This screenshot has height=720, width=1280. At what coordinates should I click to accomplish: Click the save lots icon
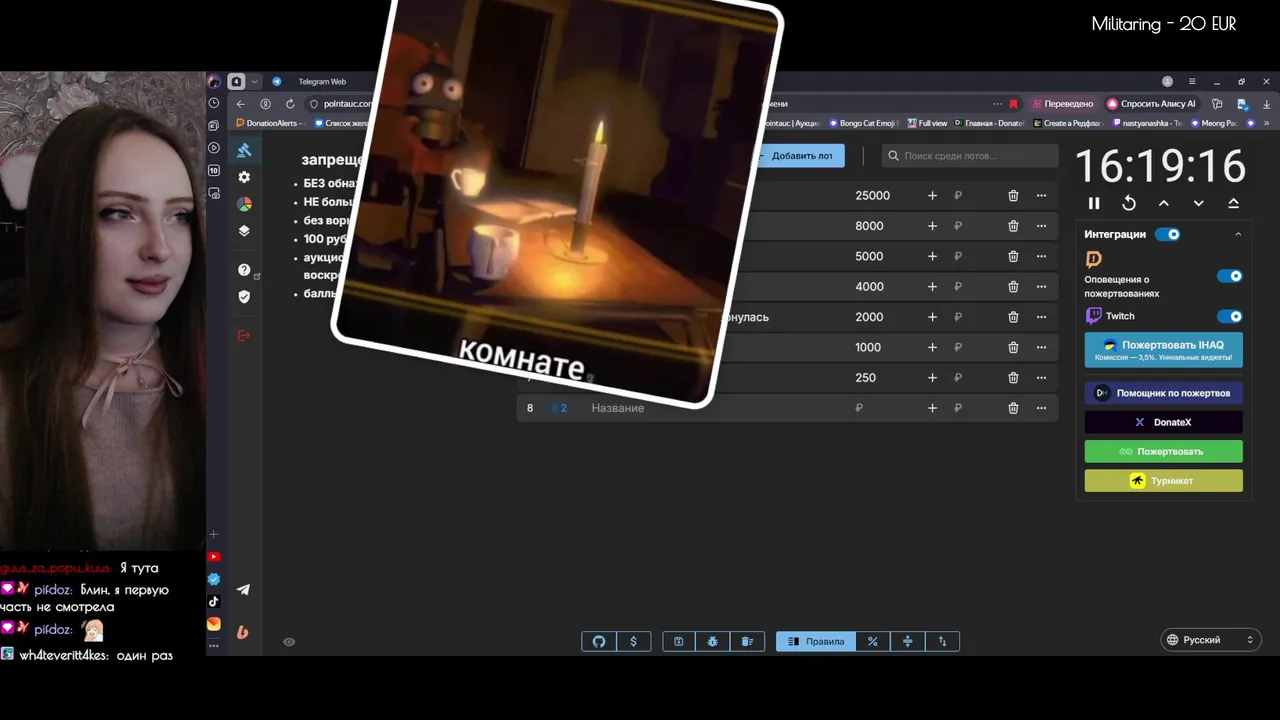(678, 642)
